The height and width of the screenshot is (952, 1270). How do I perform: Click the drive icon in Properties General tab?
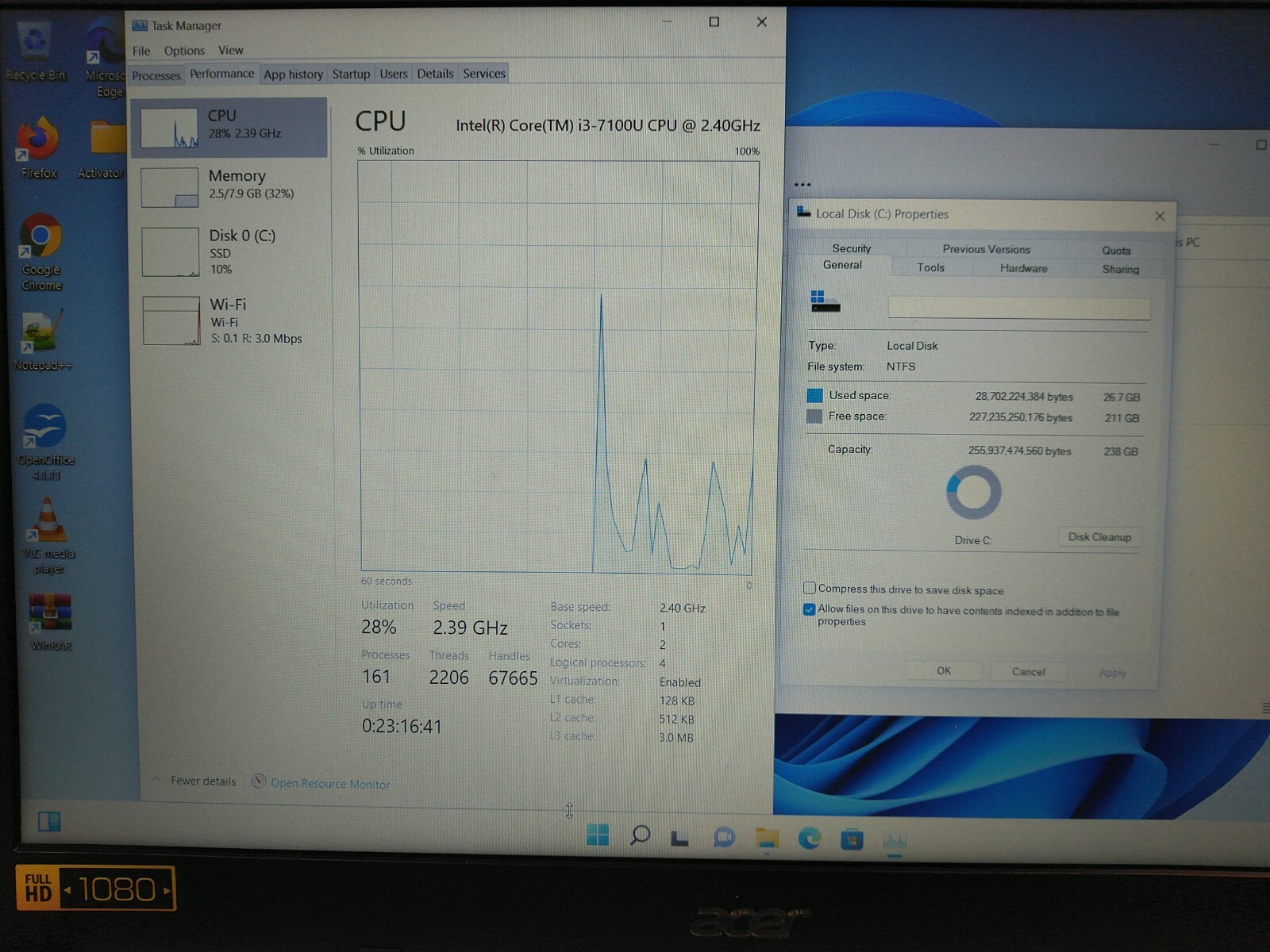click(x=824, y=301)
